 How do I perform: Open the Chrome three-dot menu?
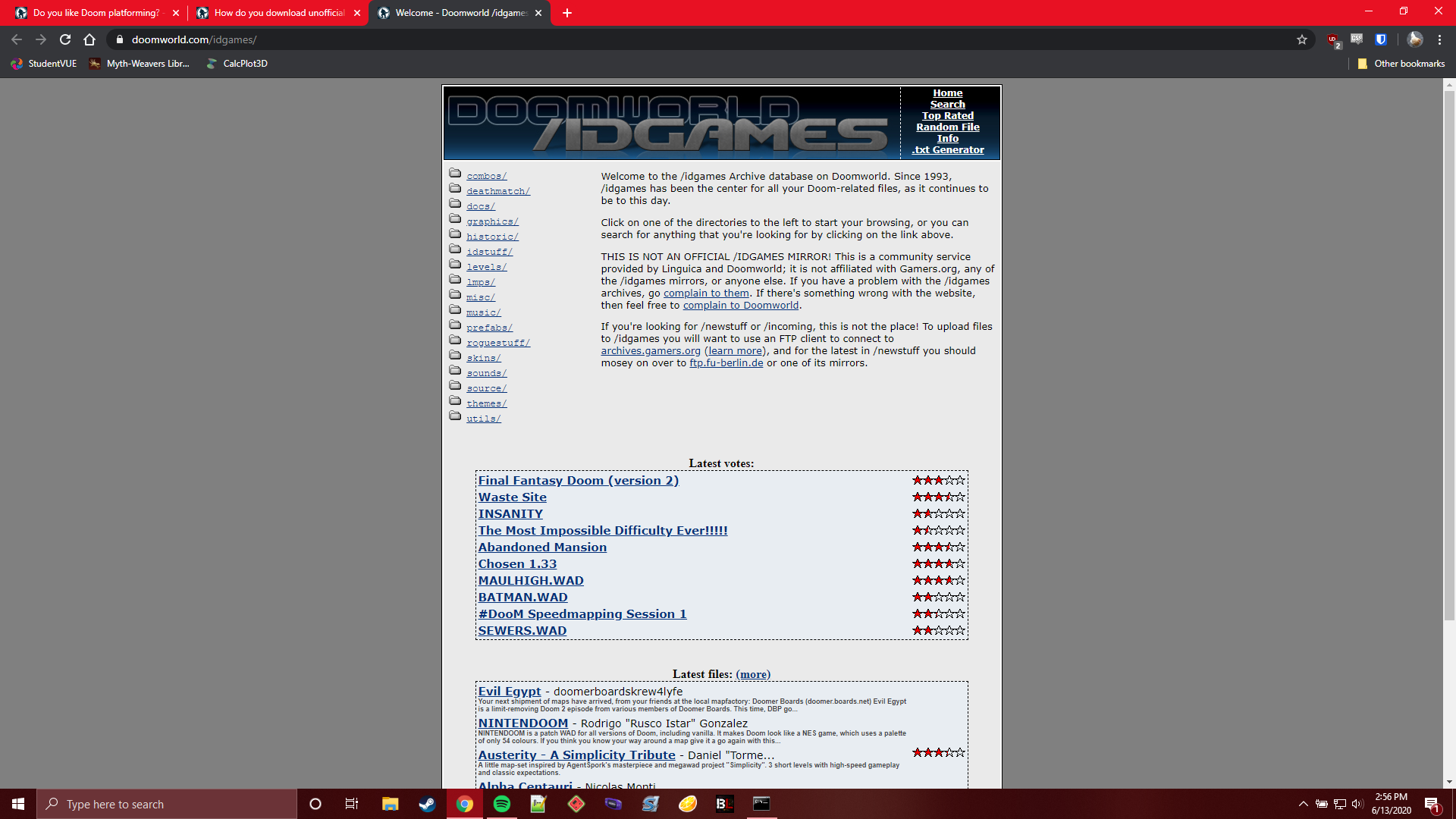click(x=1439, y=39)
